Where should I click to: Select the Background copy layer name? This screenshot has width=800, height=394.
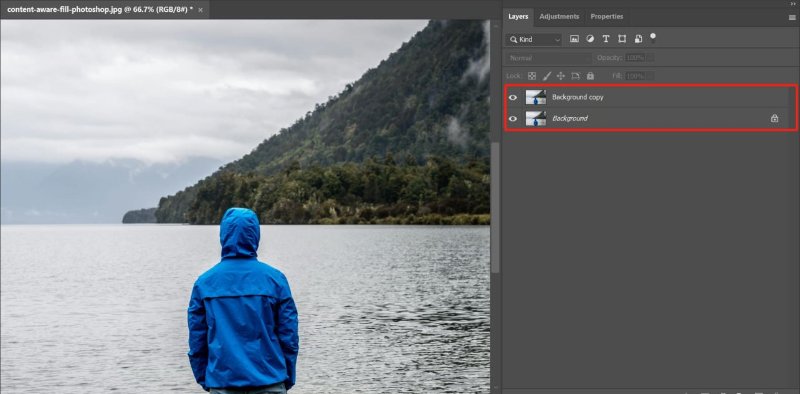click(x=578, y=97)
